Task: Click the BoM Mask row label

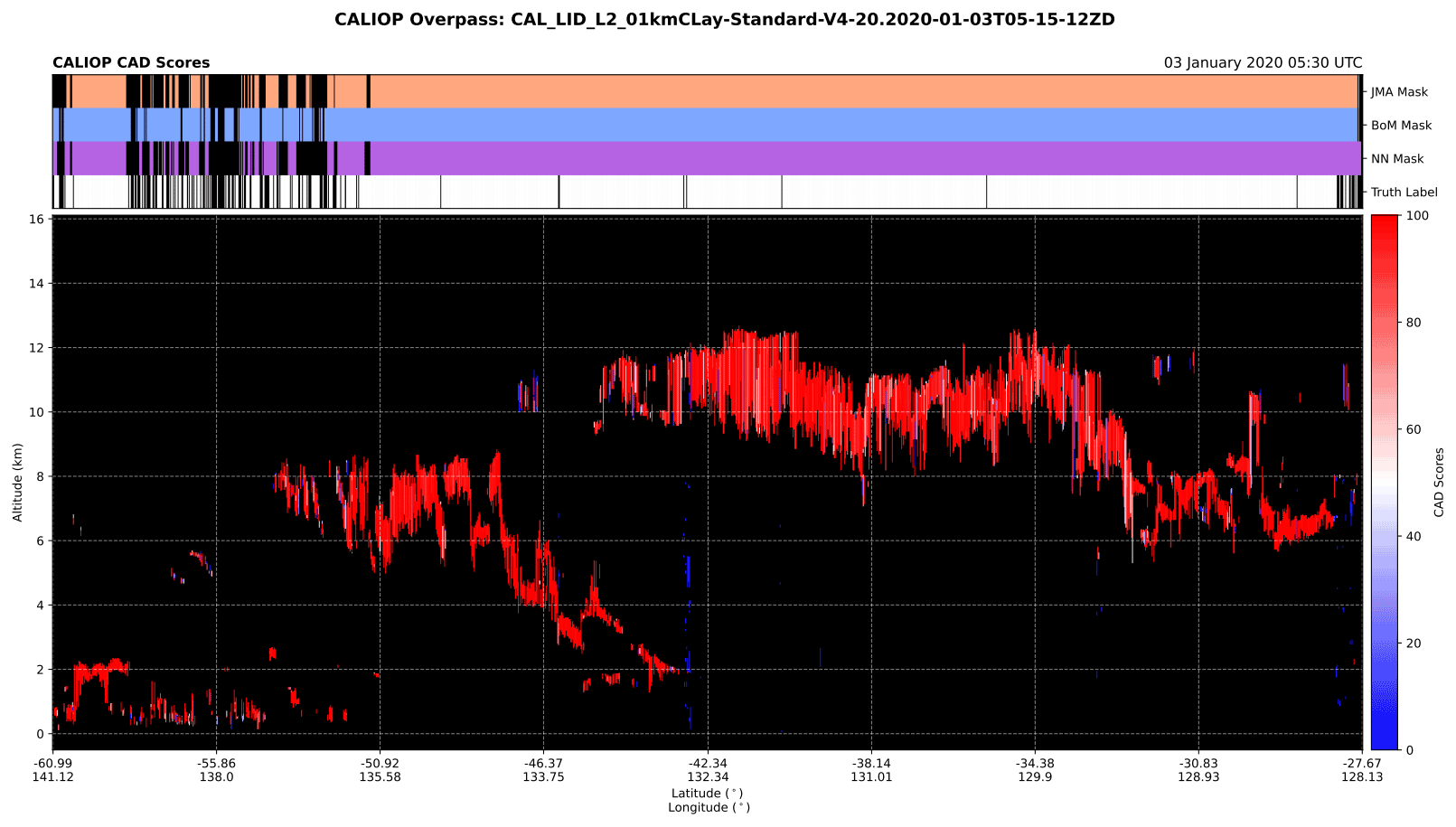Action: 1401,126
